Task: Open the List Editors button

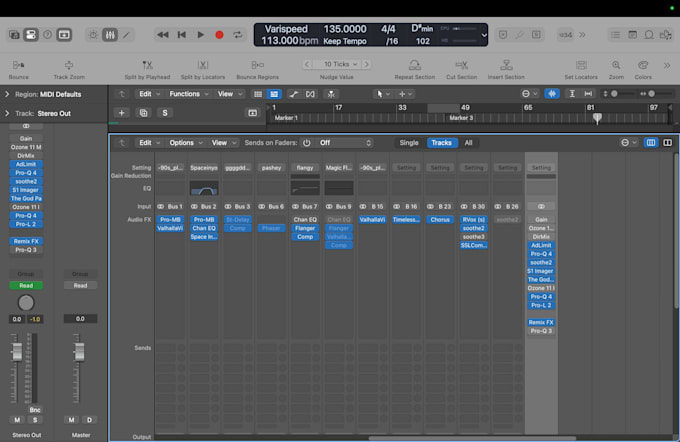Action: [x=615, y=35]
